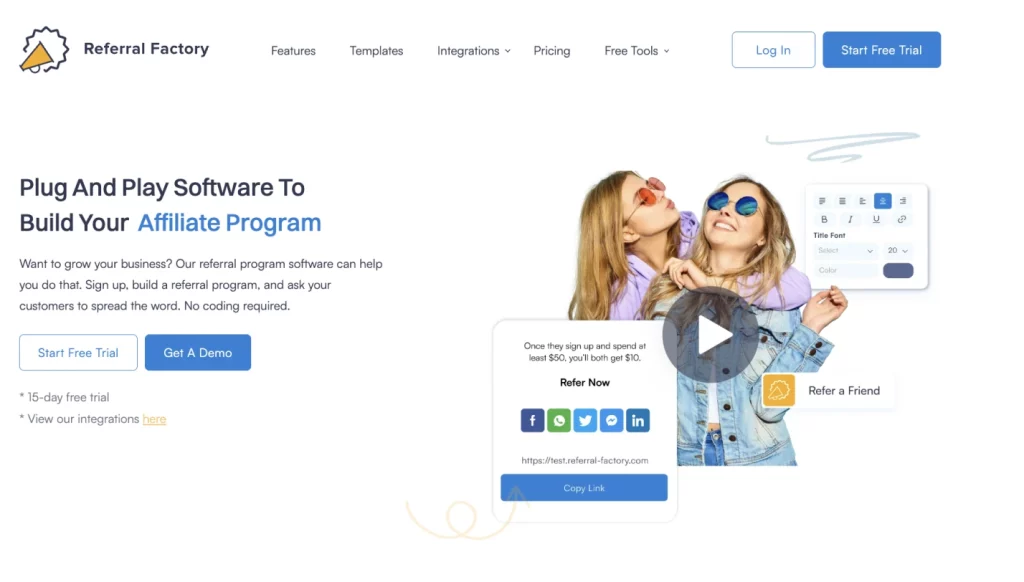The image size is (1024, 582).
Task: Click the Get A Demo button
Action: coord(198,353)
